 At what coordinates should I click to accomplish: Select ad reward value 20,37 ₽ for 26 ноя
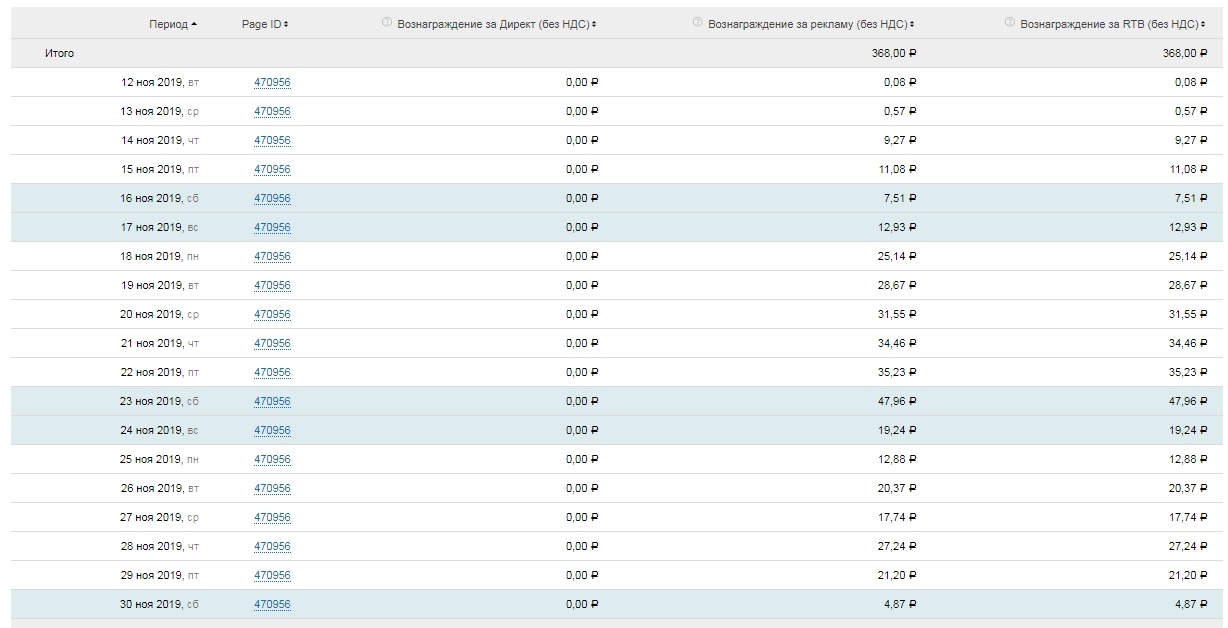pyautogui.click(x=897, y=488)
